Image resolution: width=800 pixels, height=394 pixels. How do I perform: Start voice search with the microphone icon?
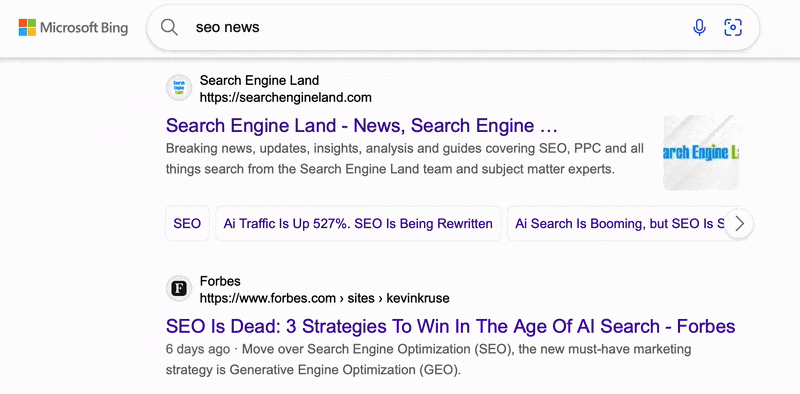tap(699, 28)
